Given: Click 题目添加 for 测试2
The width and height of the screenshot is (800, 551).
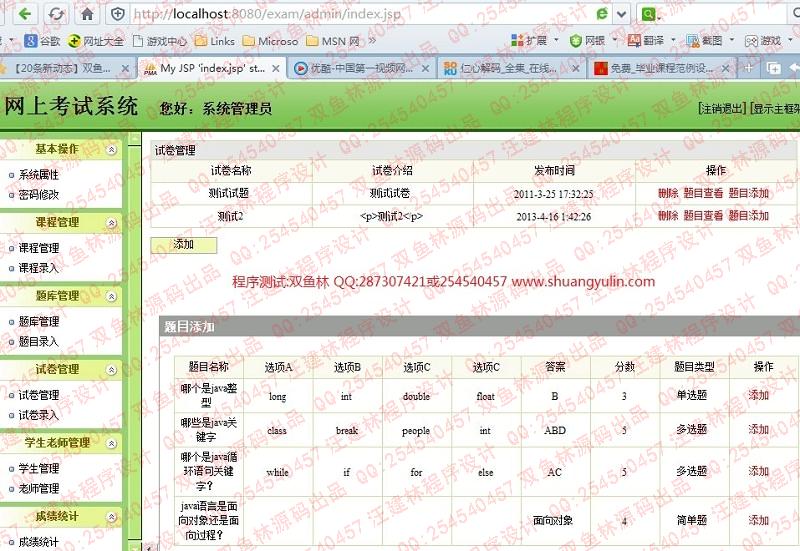Looking at the screenshot, I should [748, 216].
